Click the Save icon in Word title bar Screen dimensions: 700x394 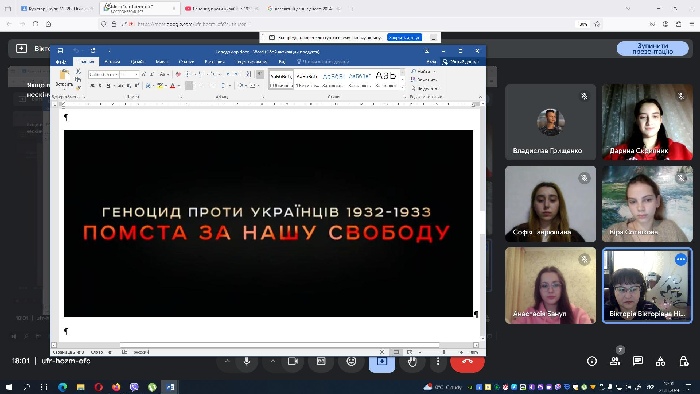pos(60,50)
